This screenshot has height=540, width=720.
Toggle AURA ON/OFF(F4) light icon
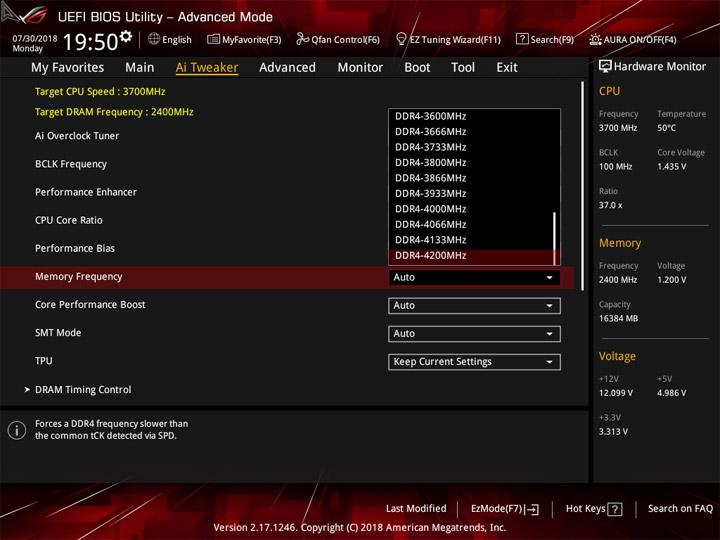point(595,39)
